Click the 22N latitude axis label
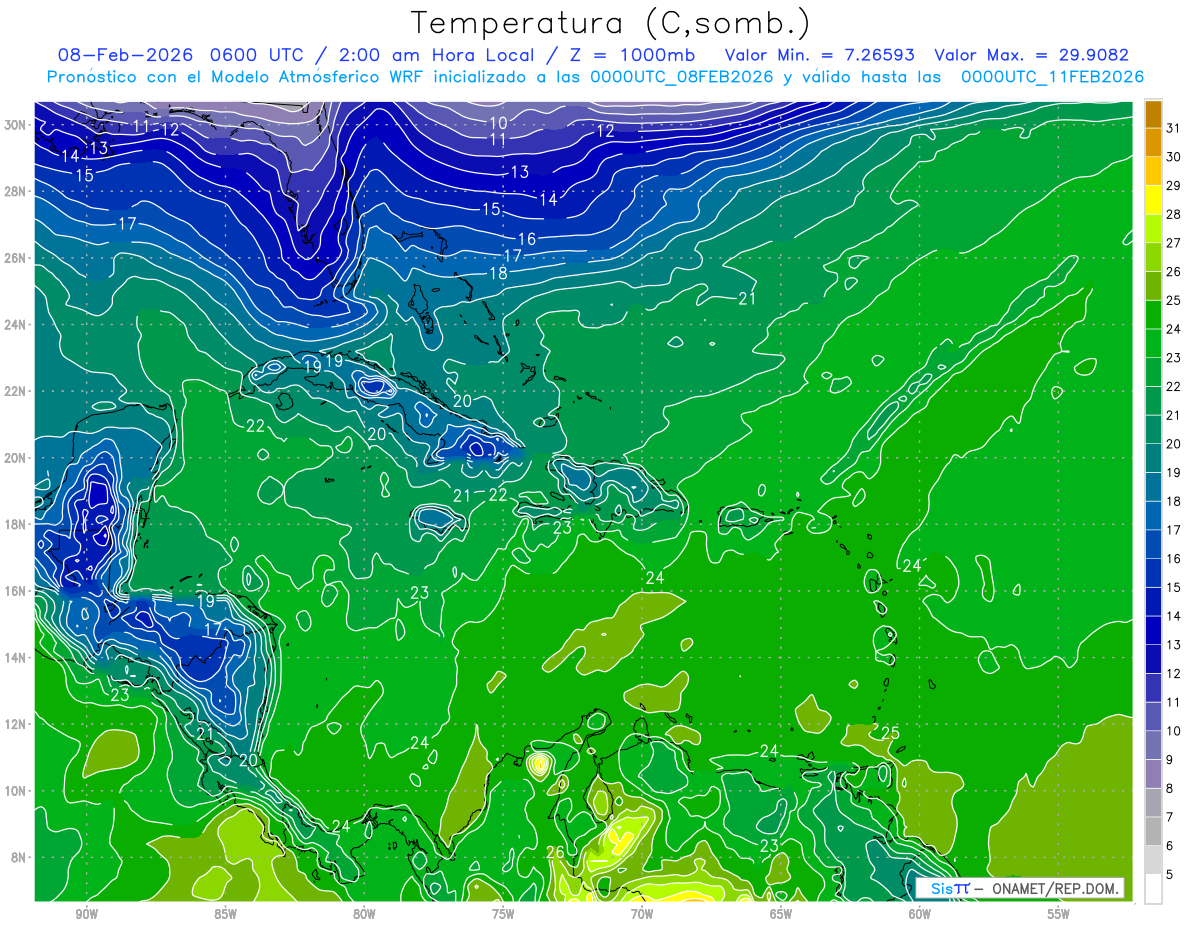This screenshot has width=1200, height=927. point(15,391)
